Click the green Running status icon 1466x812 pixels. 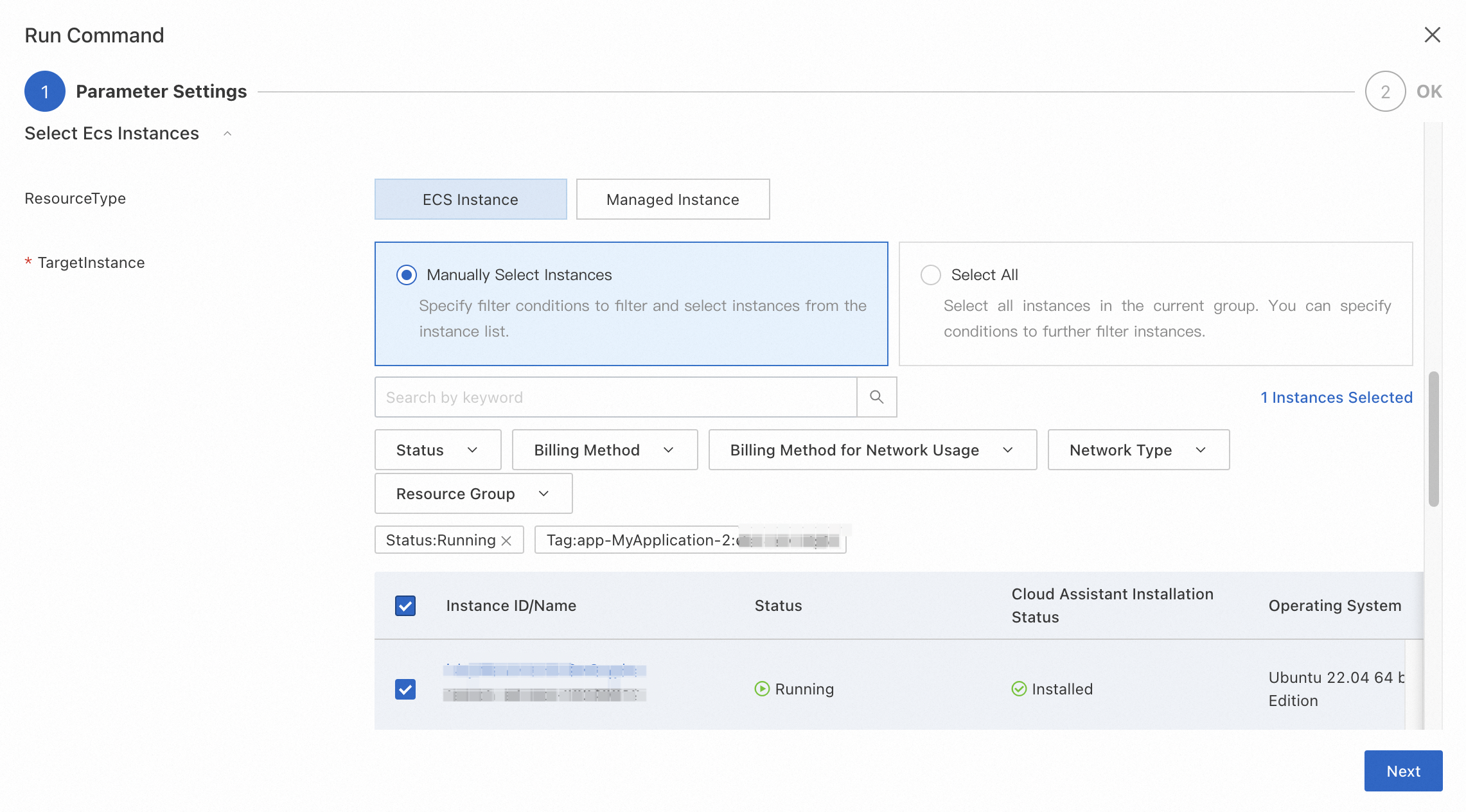point(762,689)
